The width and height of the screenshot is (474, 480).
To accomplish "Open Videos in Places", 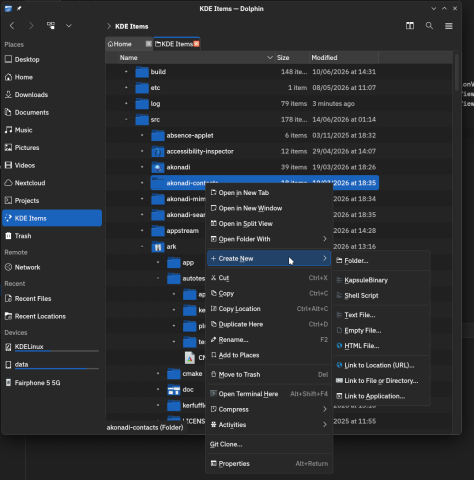I will tap(52, 165).
